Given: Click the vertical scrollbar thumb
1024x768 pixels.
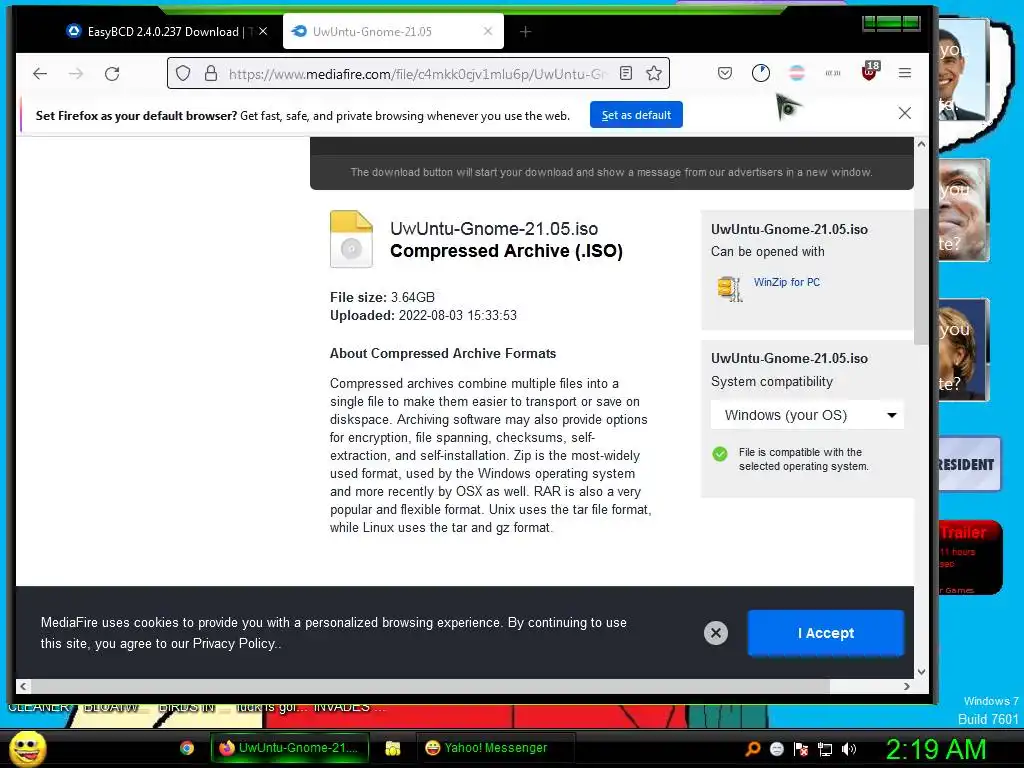Looking at the screenshot, I should point(921,277).
